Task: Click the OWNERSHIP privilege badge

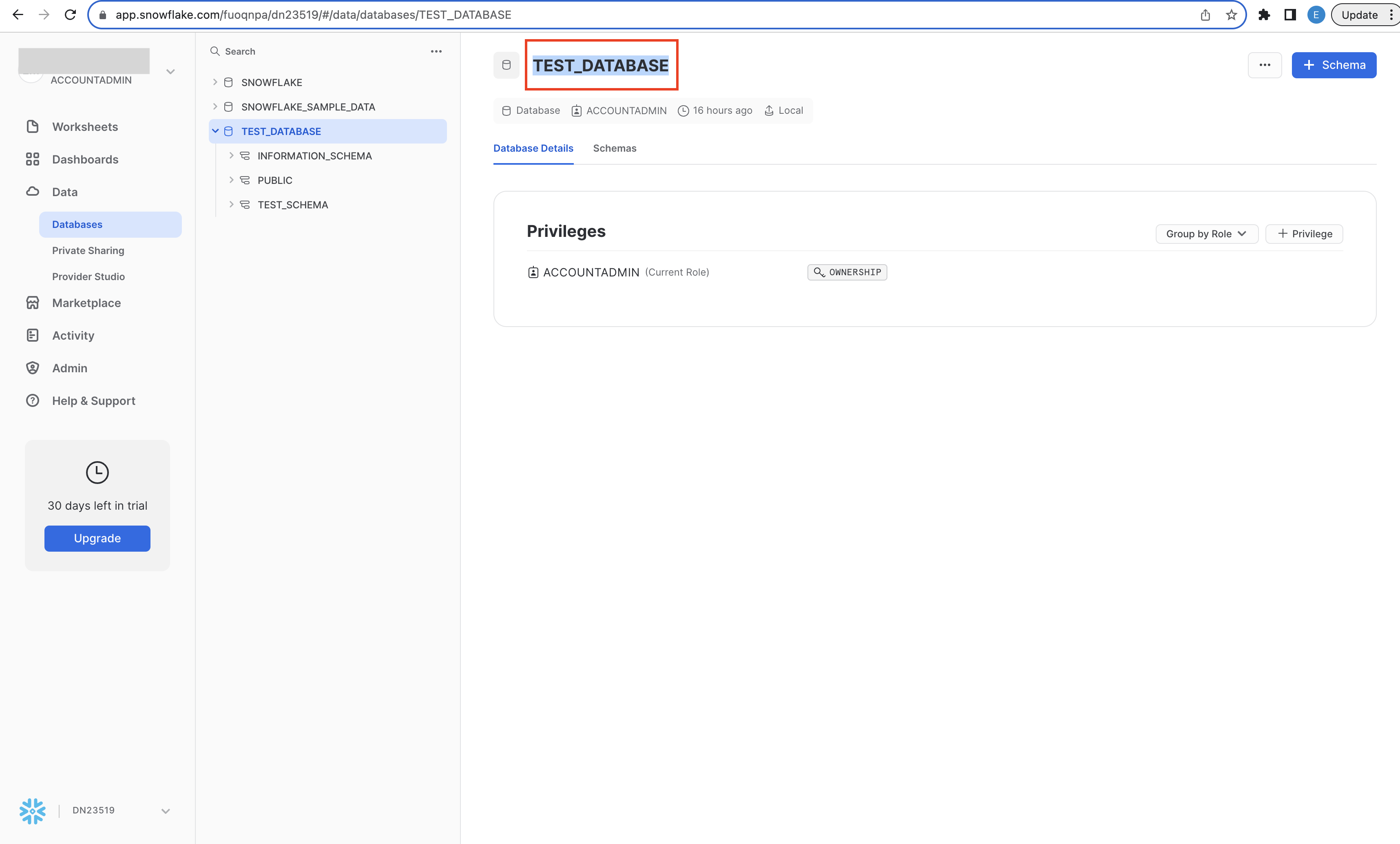Action: click(x=847, y=273)
